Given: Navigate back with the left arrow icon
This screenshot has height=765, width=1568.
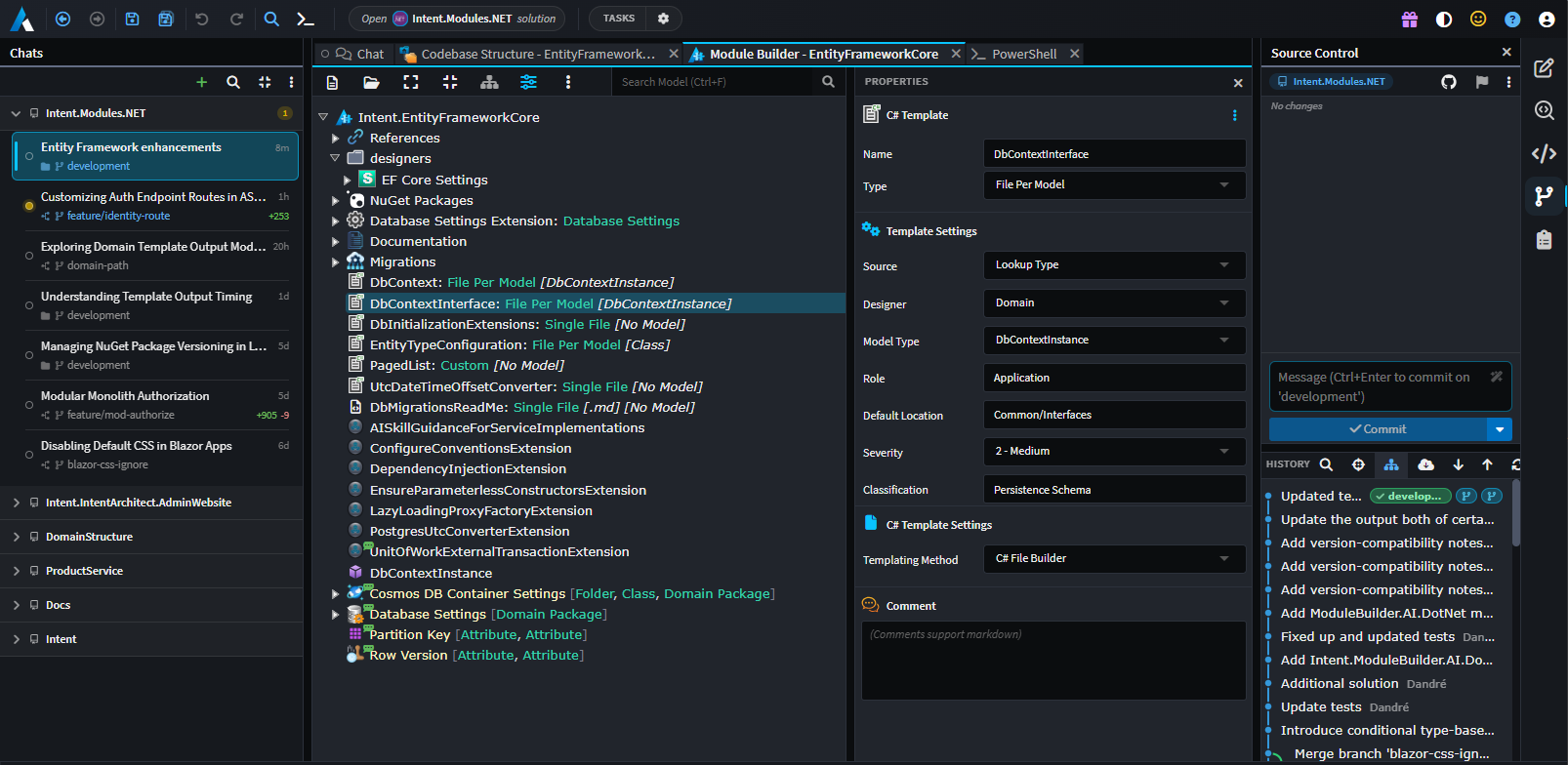Looking at the screenshot, I should [x=63, y=19].
